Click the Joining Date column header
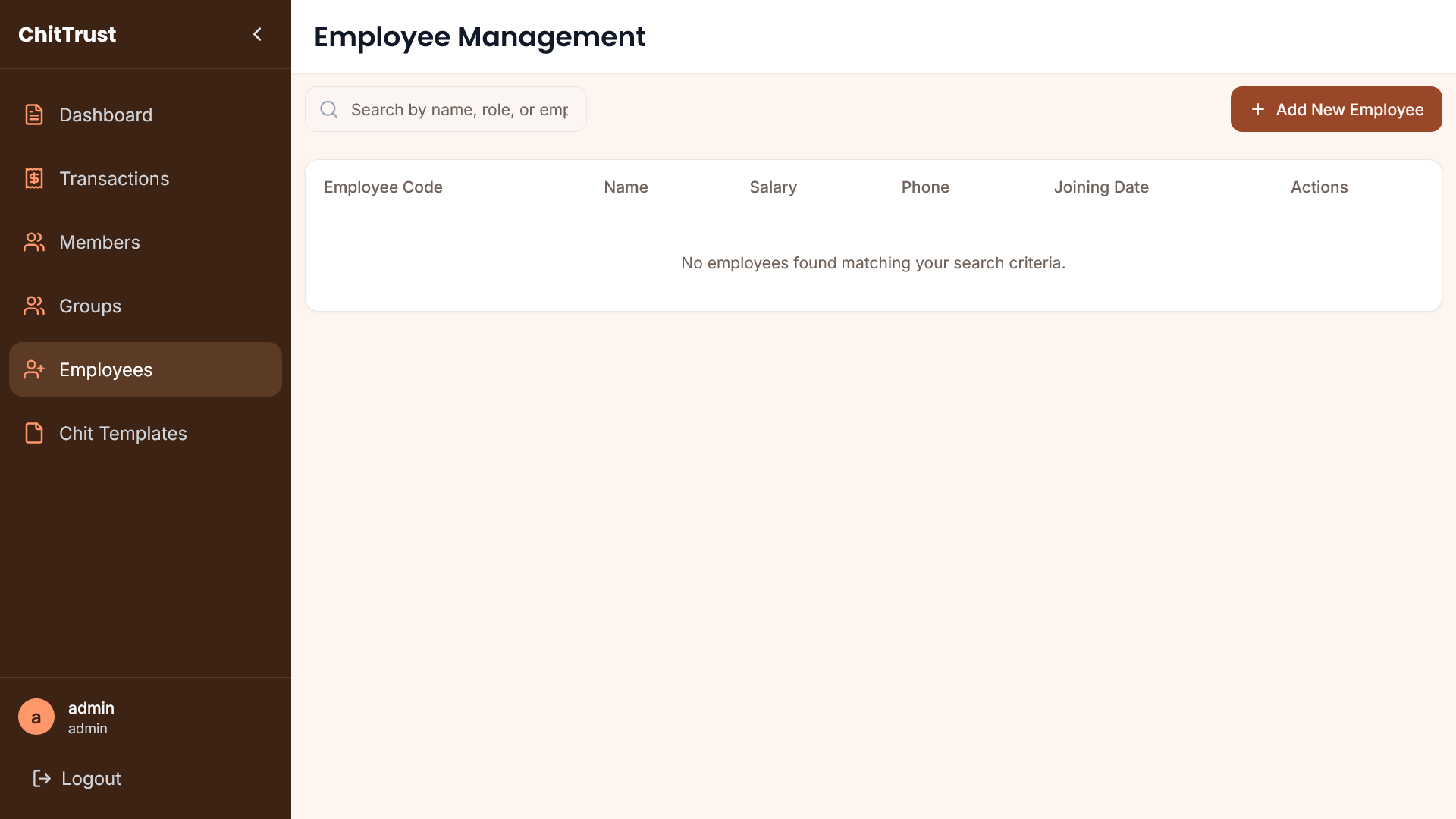The image size is (1456, 819). (x=1101, y=187)
